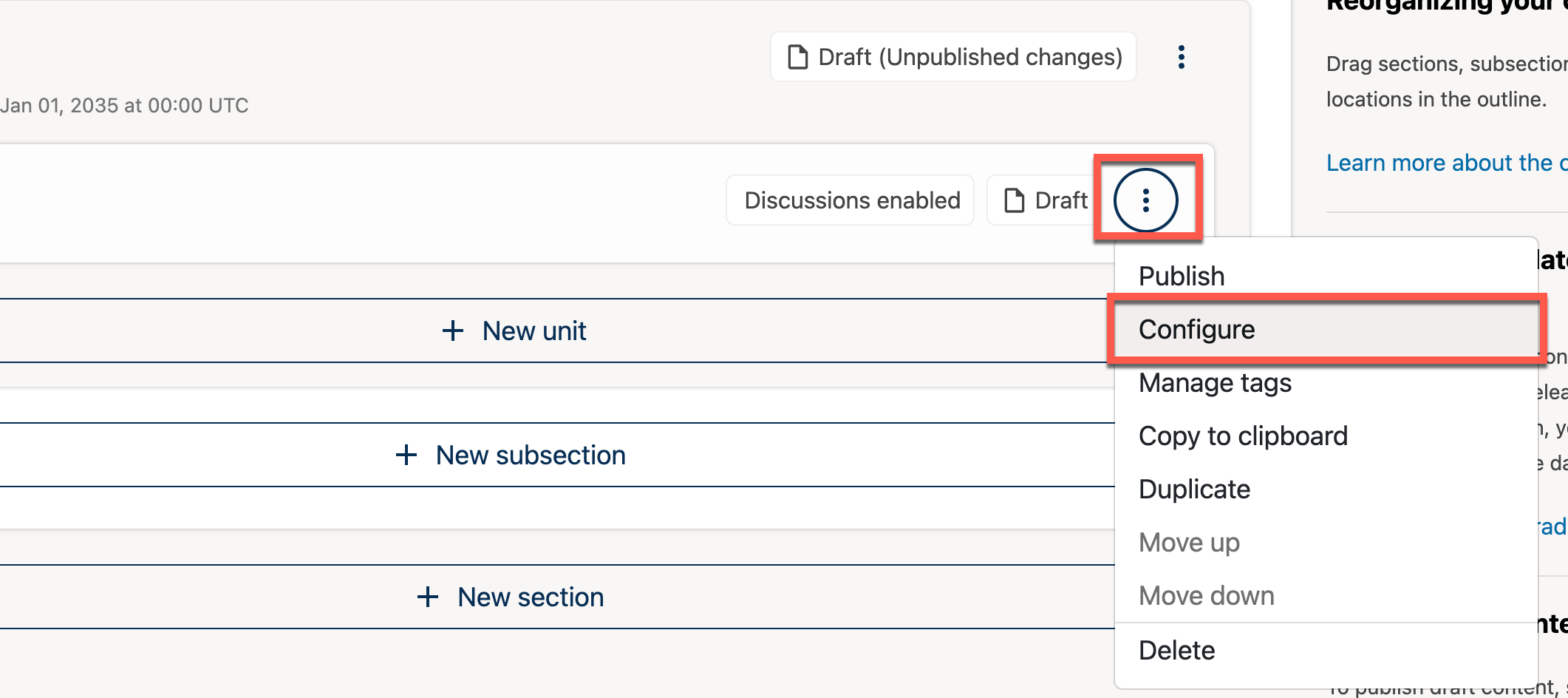This screenshot has height=698, width=1568.
Task: Click the subsection Draft status label
Action: pos(1060,200)
